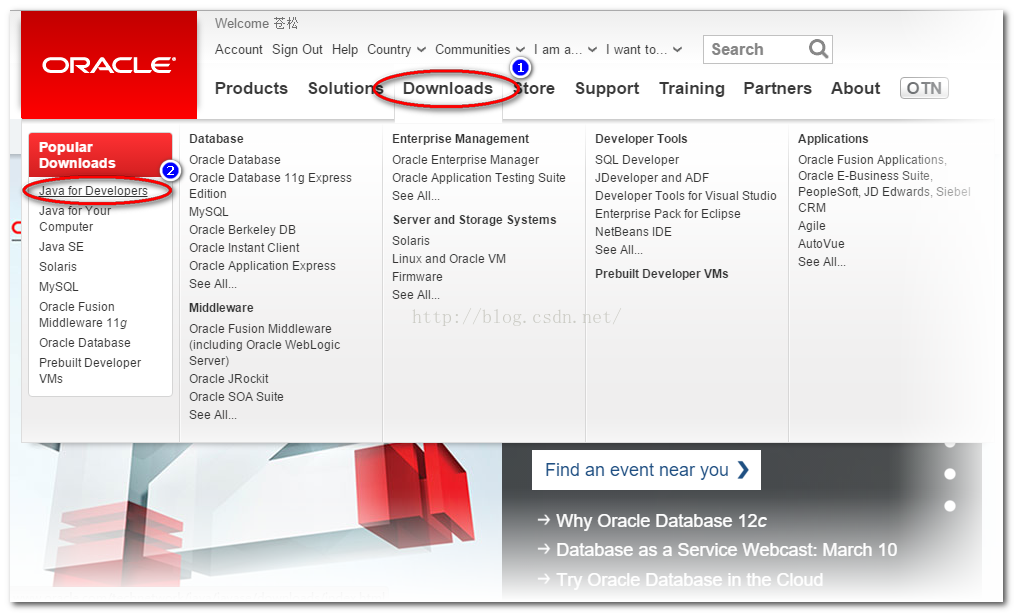
Task: Click See All under Enterprise Management
Action: 416,196
